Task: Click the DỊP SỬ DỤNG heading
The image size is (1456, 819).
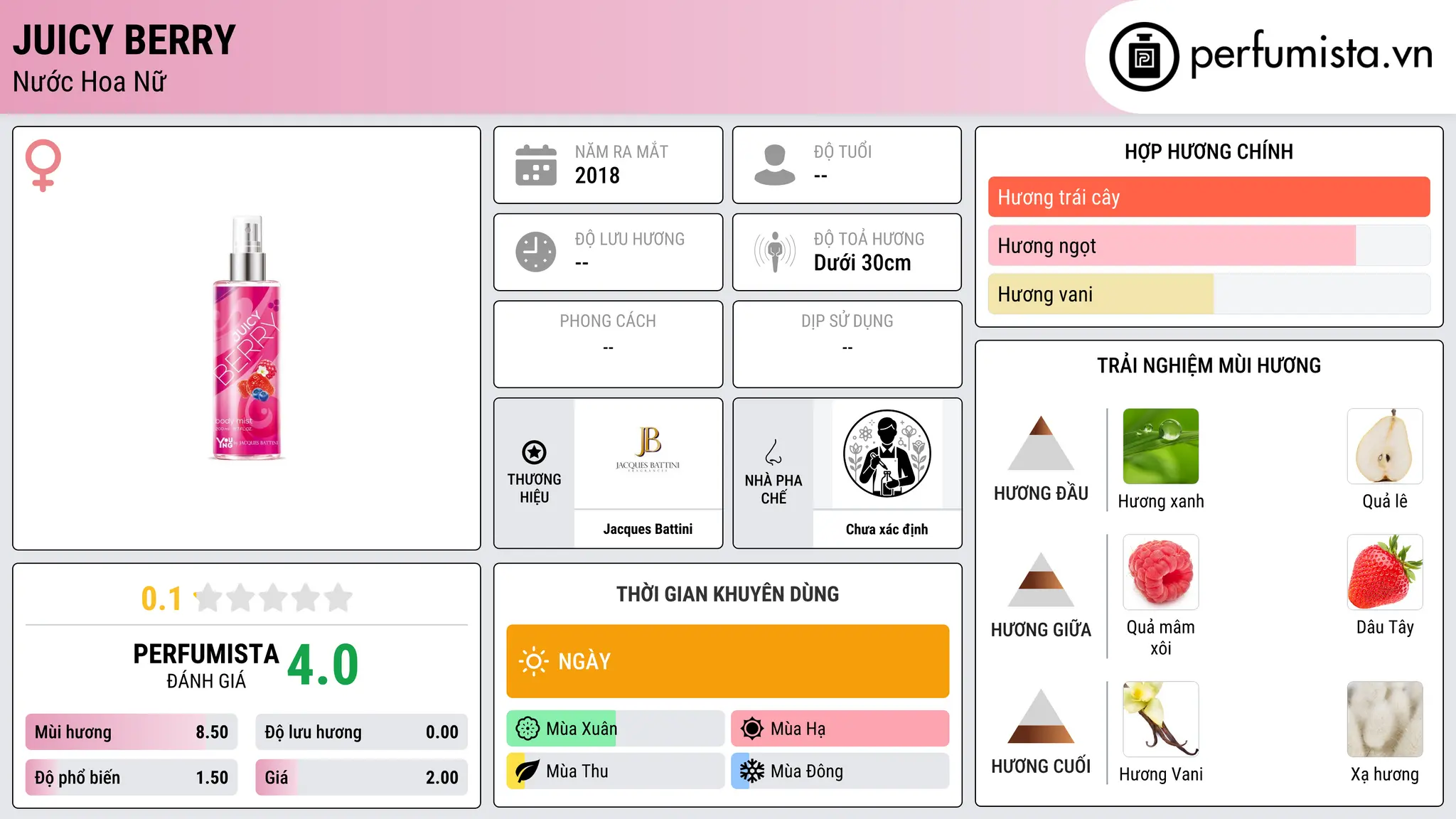Action: (847, 321)
